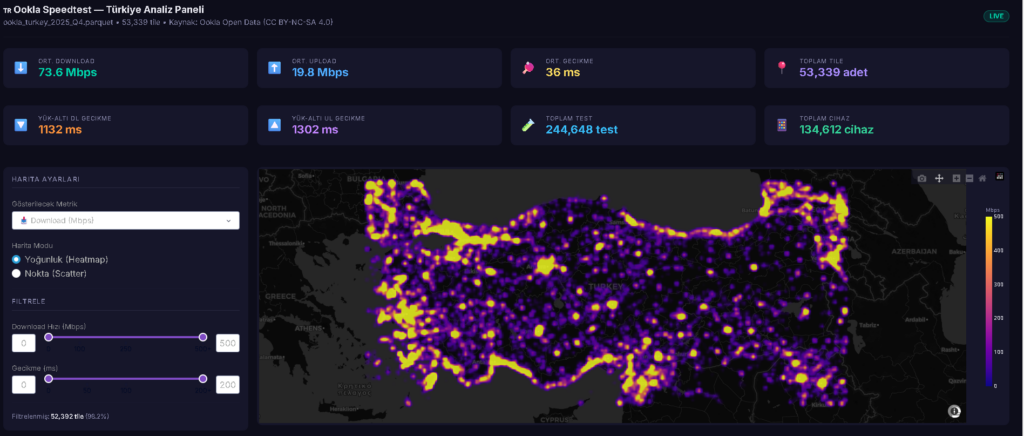Click the LIVE status badge
Image resolution: width=1024 pixels, height=436 pixels.
point(997,16)
